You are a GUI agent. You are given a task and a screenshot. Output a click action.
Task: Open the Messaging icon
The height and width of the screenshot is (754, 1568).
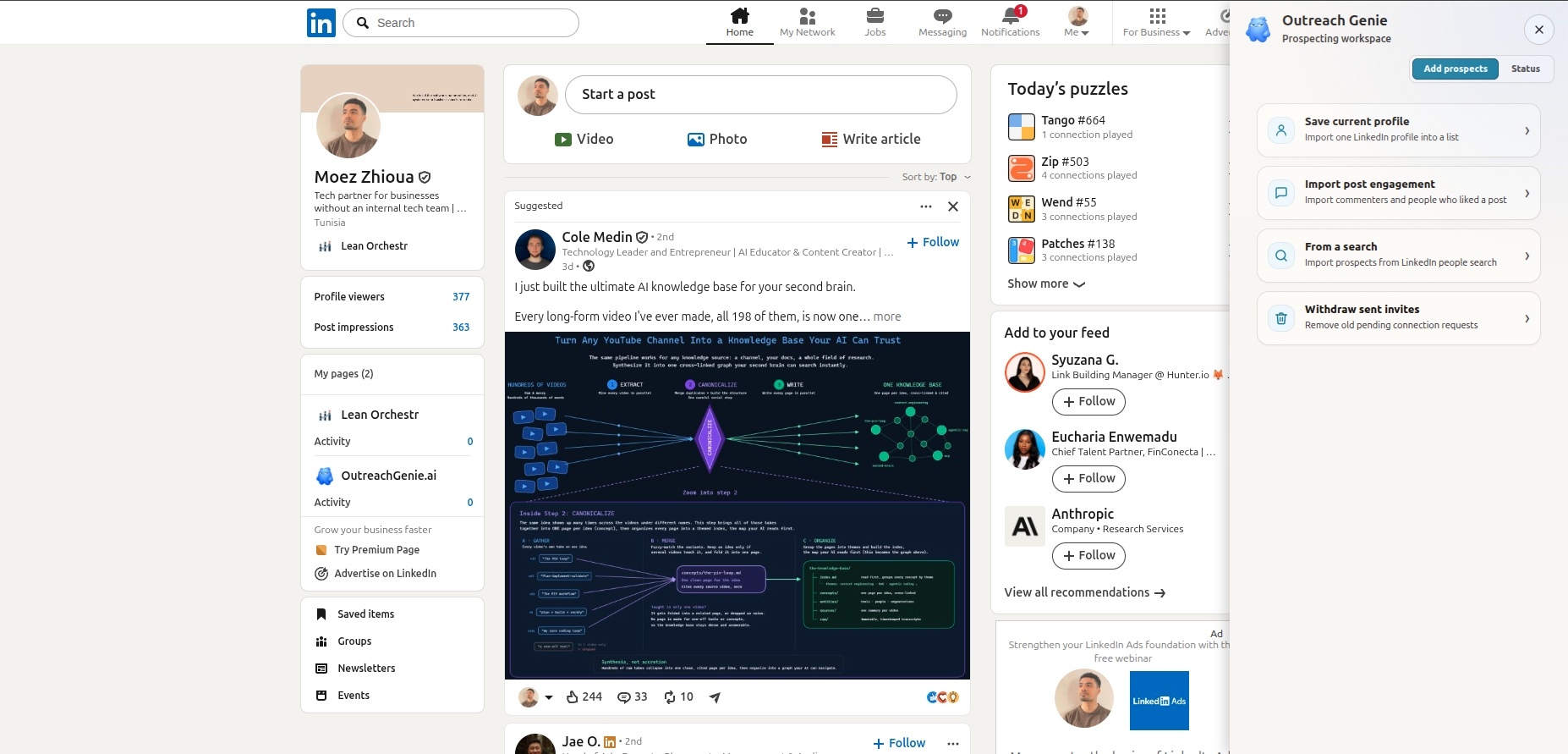click(x=943, y=15)
